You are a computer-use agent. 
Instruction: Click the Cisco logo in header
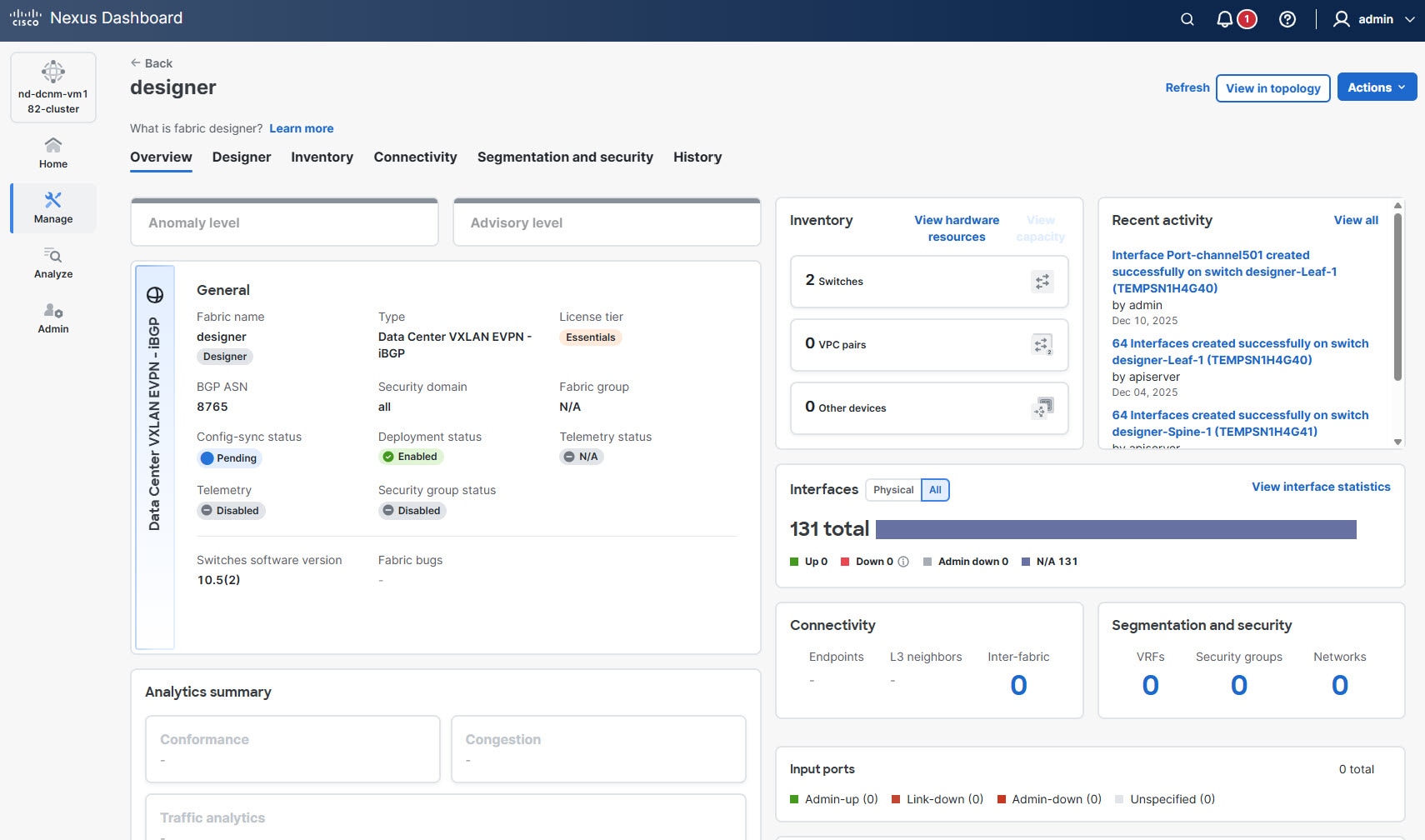(x=26, y=18)
